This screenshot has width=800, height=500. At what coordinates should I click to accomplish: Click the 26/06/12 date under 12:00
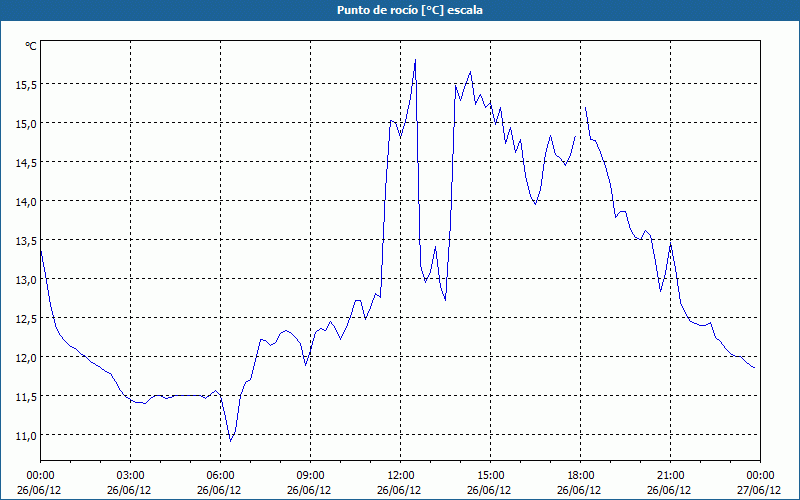399,490
